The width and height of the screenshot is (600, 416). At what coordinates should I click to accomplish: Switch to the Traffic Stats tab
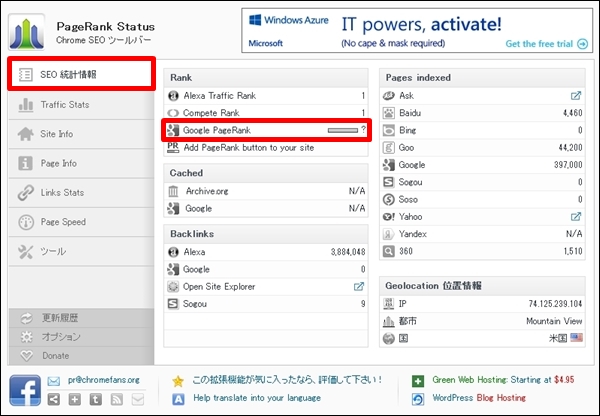pos(81,104)
